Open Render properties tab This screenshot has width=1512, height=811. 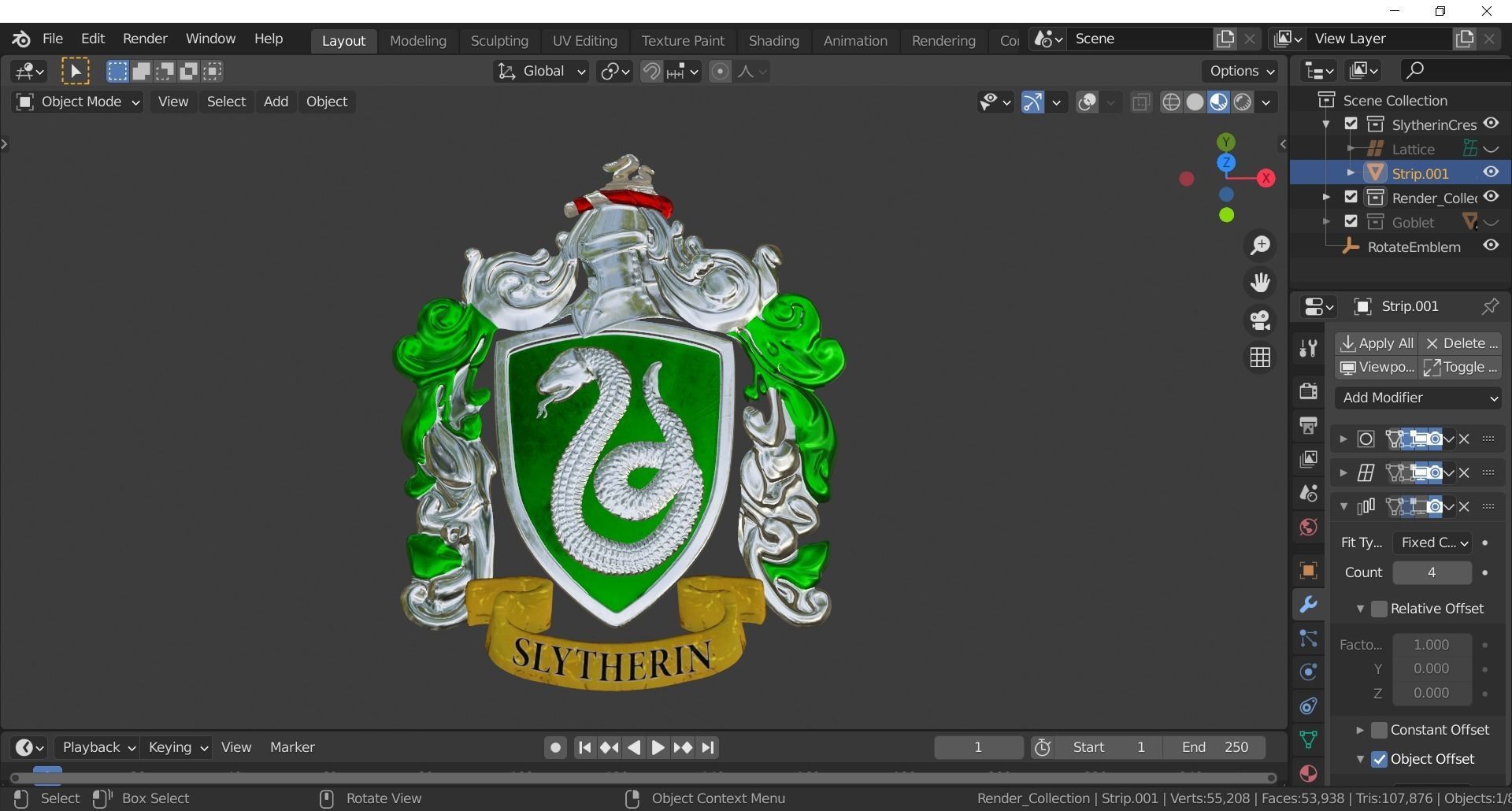1308,391
